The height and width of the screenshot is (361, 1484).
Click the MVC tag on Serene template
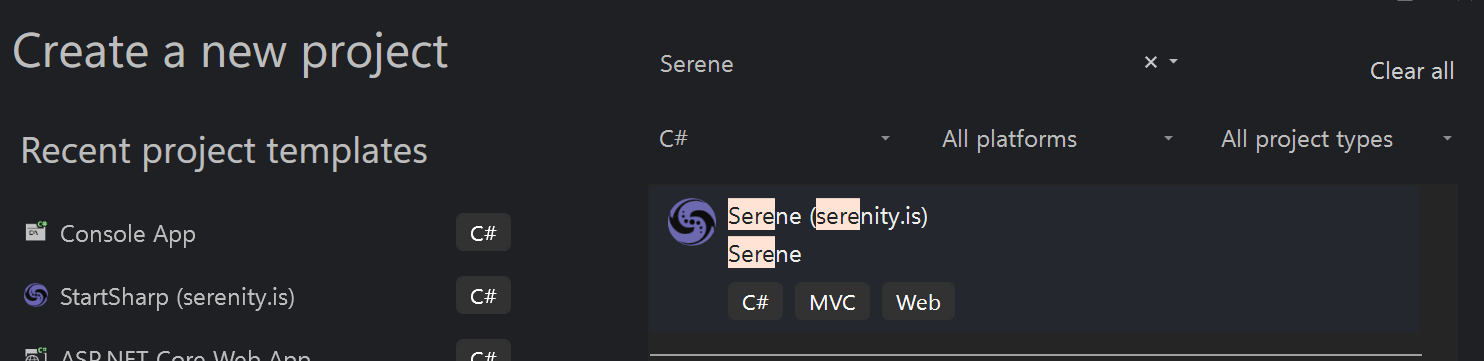coord(833,302)
